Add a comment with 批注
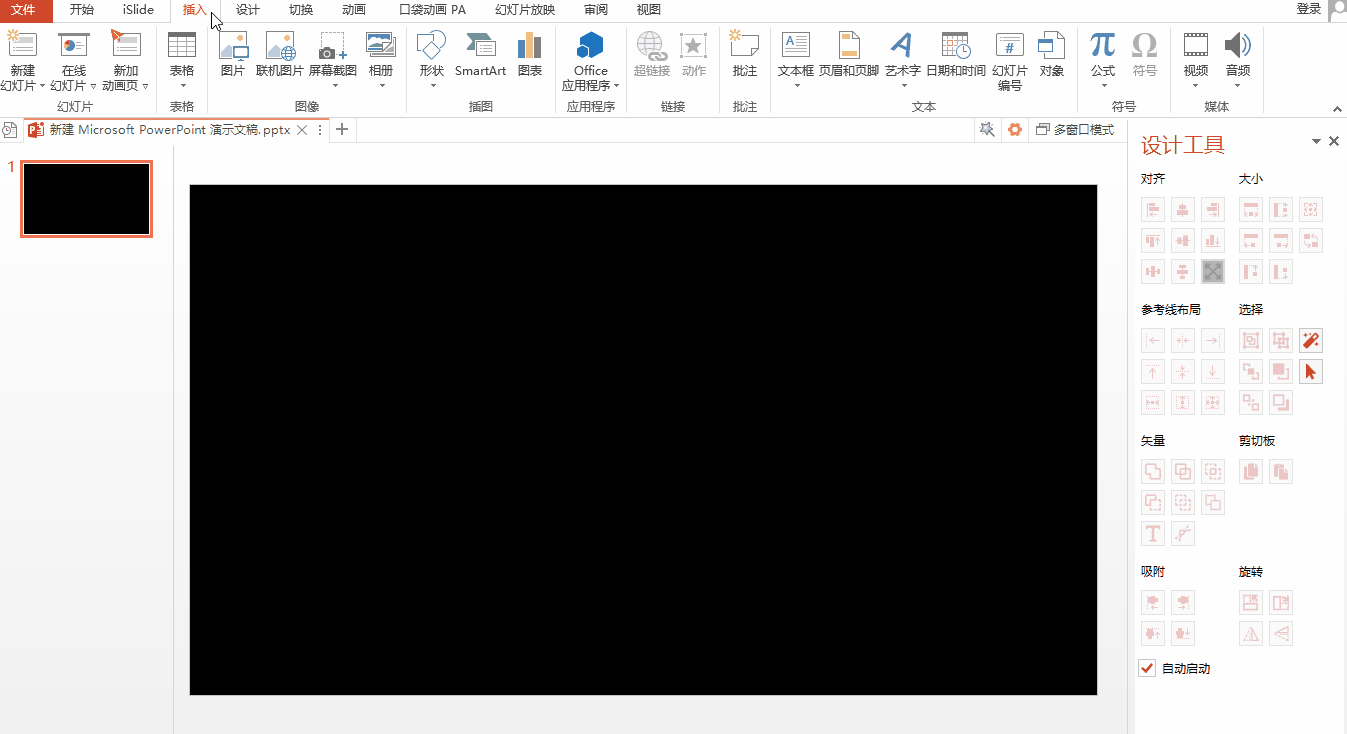This screenshot has width=1347, height=734. (744, 55)
